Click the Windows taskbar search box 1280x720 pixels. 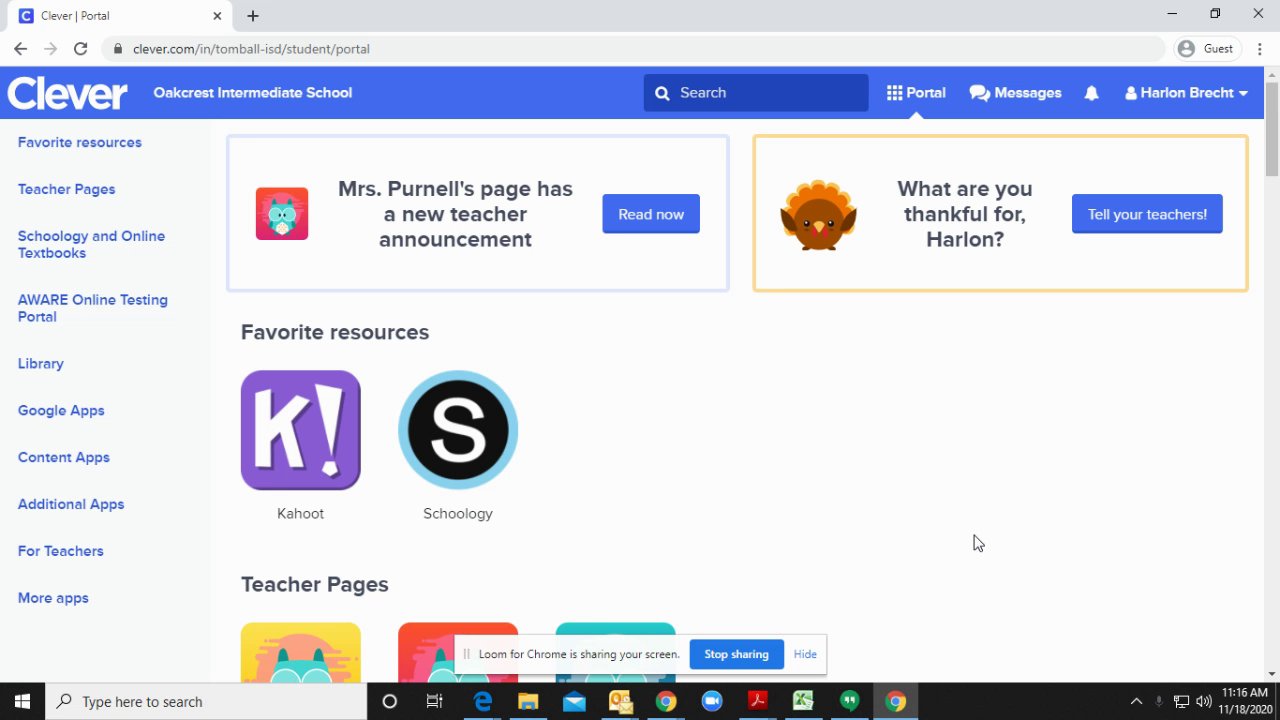(207, 701)
